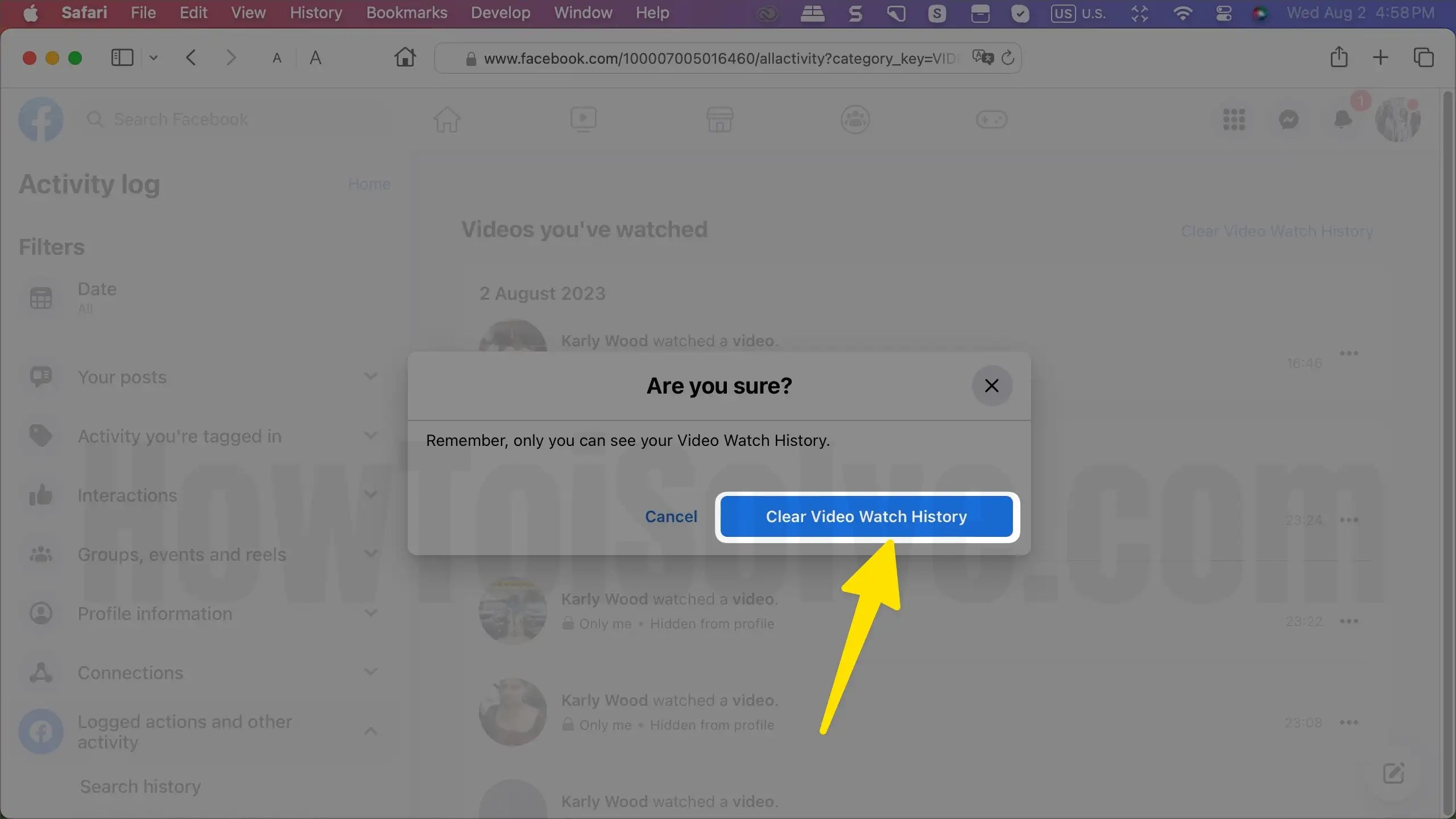This screenshot has height=819, width=1456.
Task: Expand the Your posts filter
Action: (x=371, y=376)
